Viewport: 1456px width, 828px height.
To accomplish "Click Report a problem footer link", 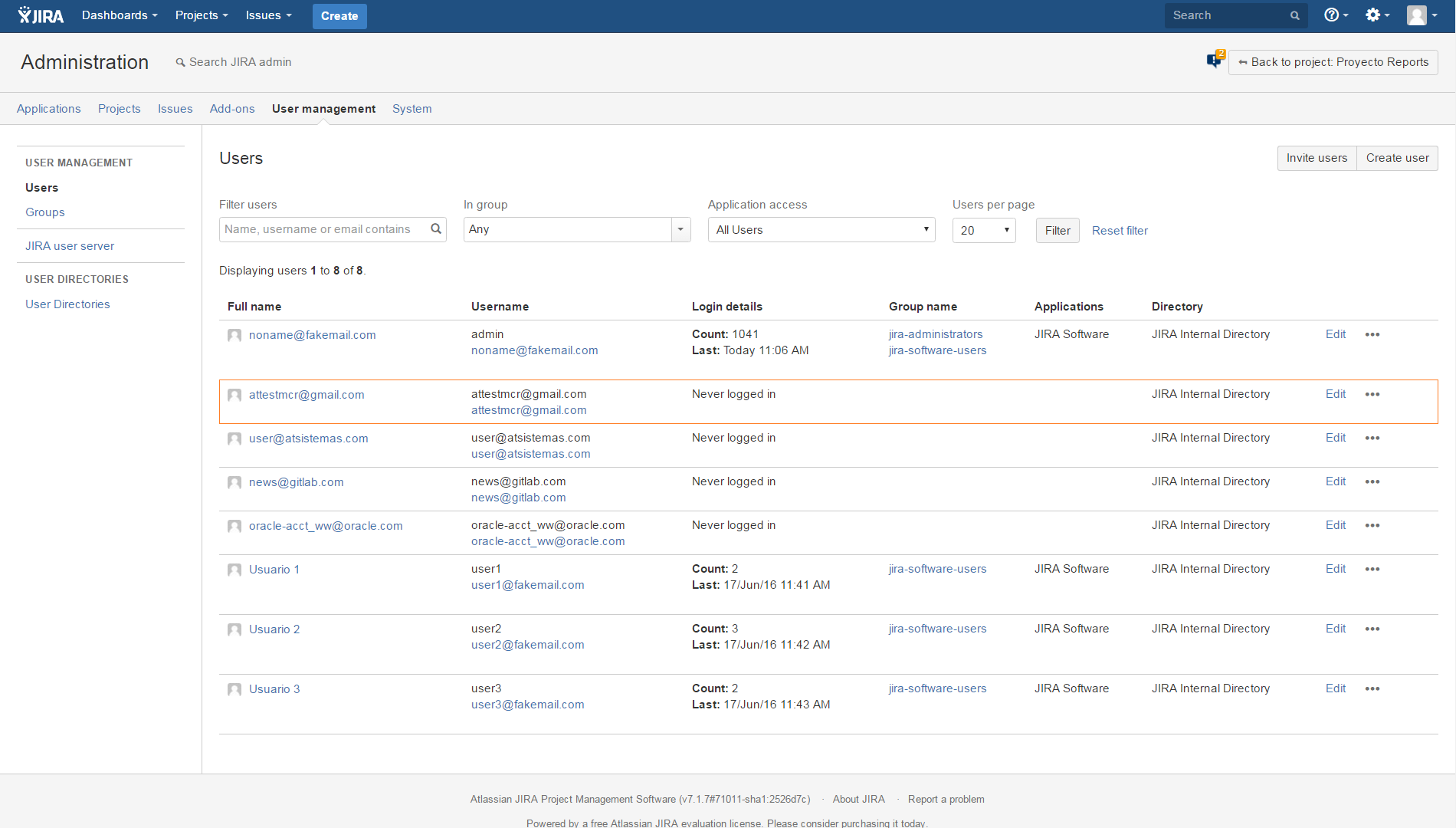I will (x=946, y=799).
